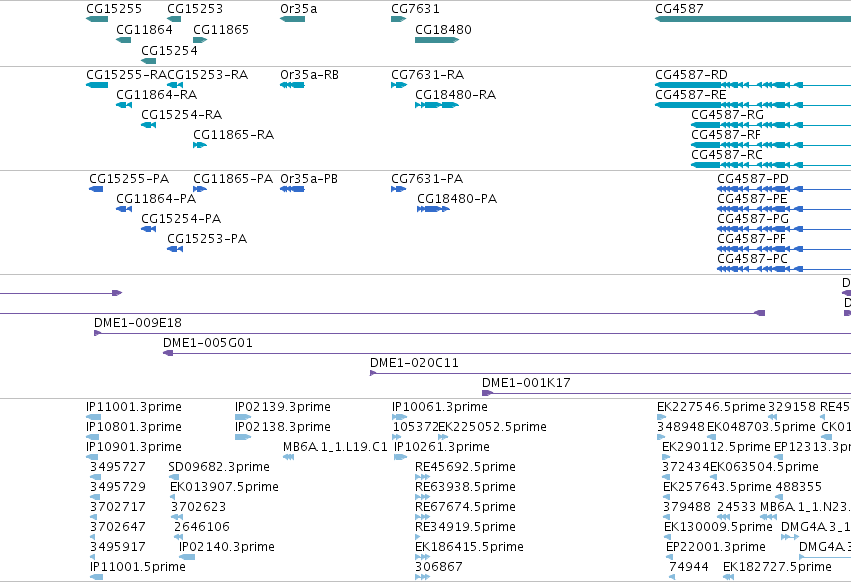Image resolution: width=851 pixels, height=582 pixels.
Task: Select protein Or35a-PB
Action: (x=293, y=189)
